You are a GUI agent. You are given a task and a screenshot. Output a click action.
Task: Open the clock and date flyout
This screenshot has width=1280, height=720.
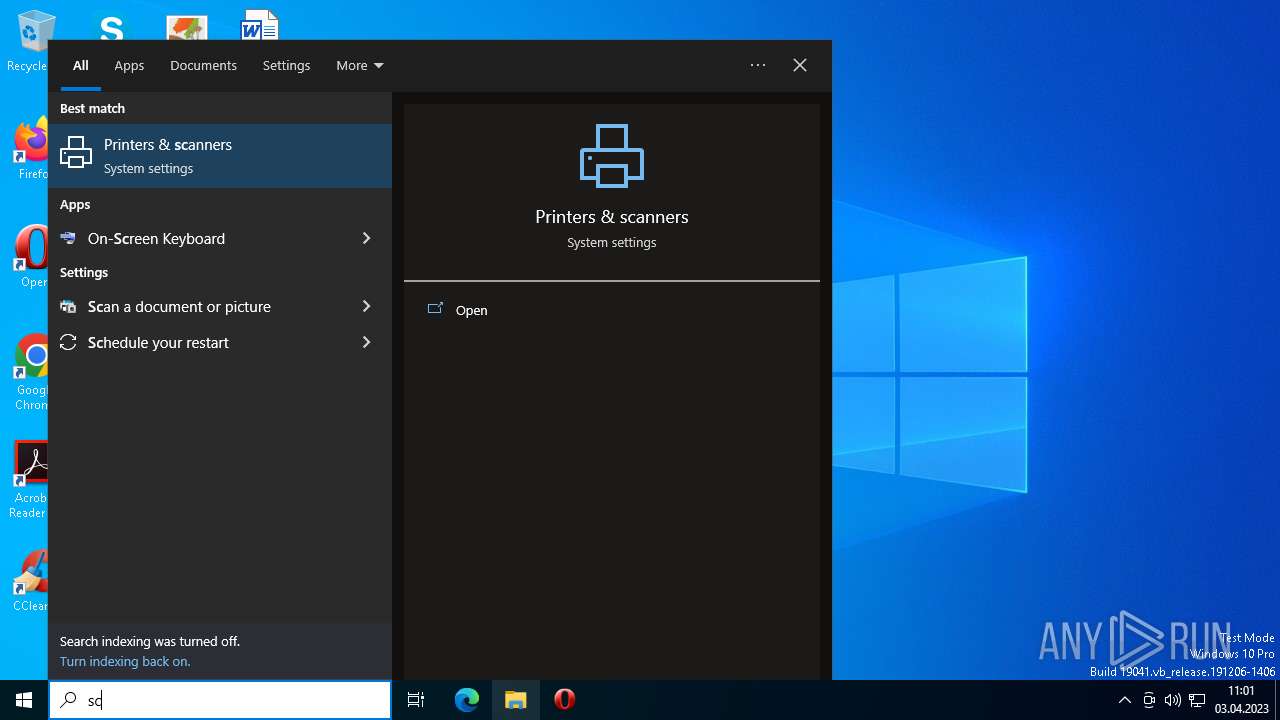1241,700
